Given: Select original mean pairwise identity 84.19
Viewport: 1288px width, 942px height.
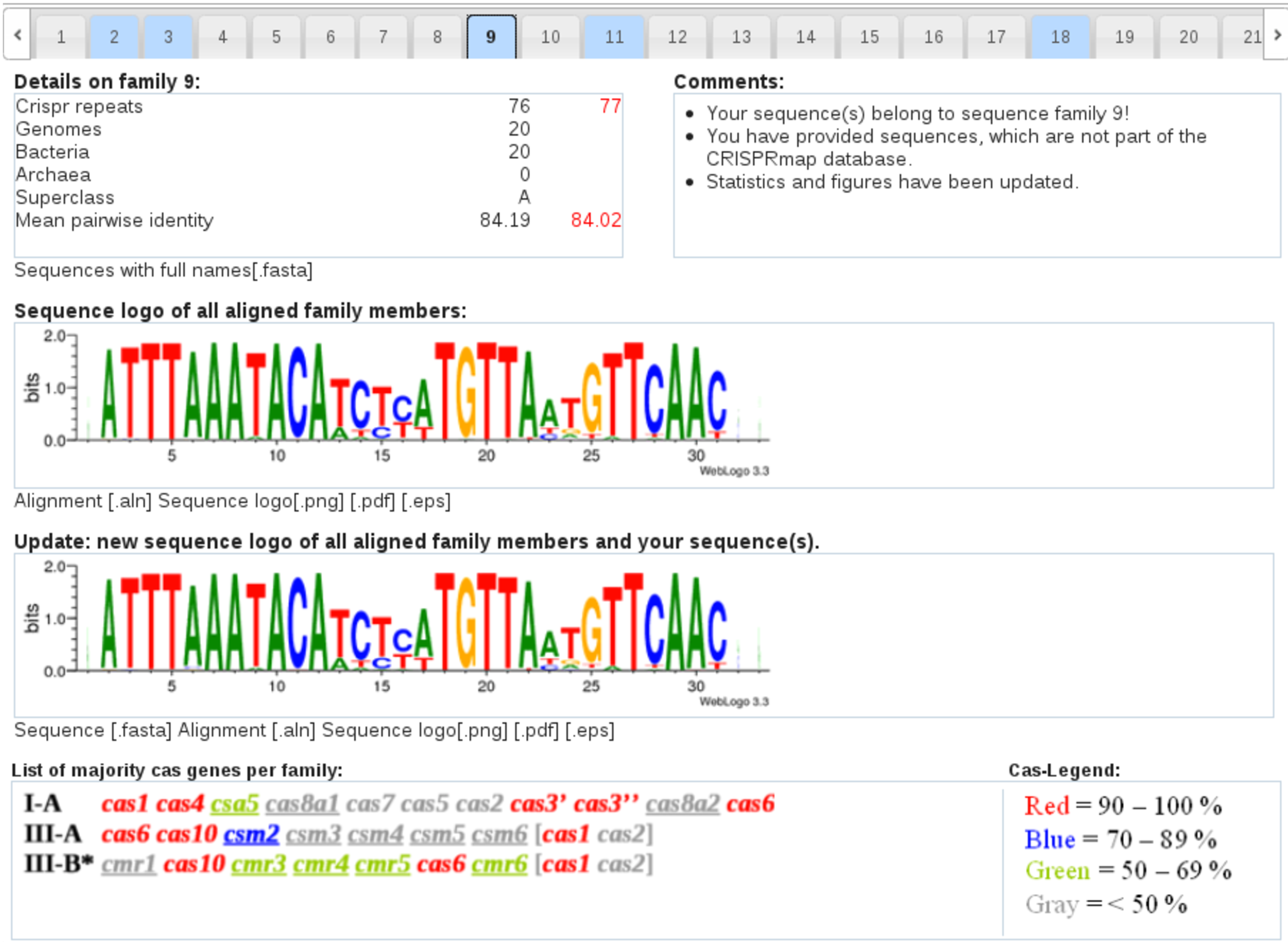Looking at the screenshot, I should 505,220.
